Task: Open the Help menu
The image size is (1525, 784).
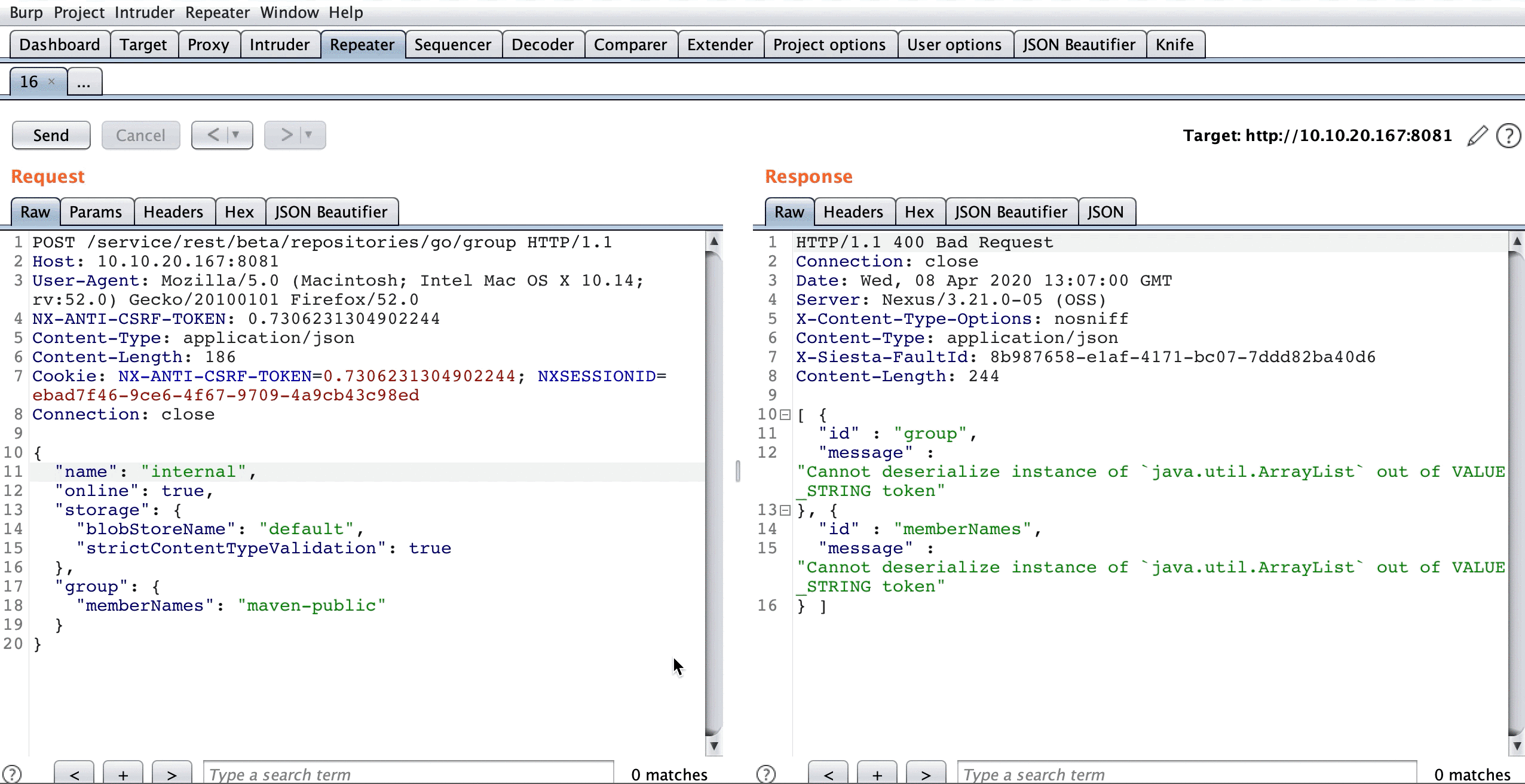Action: 346,13
